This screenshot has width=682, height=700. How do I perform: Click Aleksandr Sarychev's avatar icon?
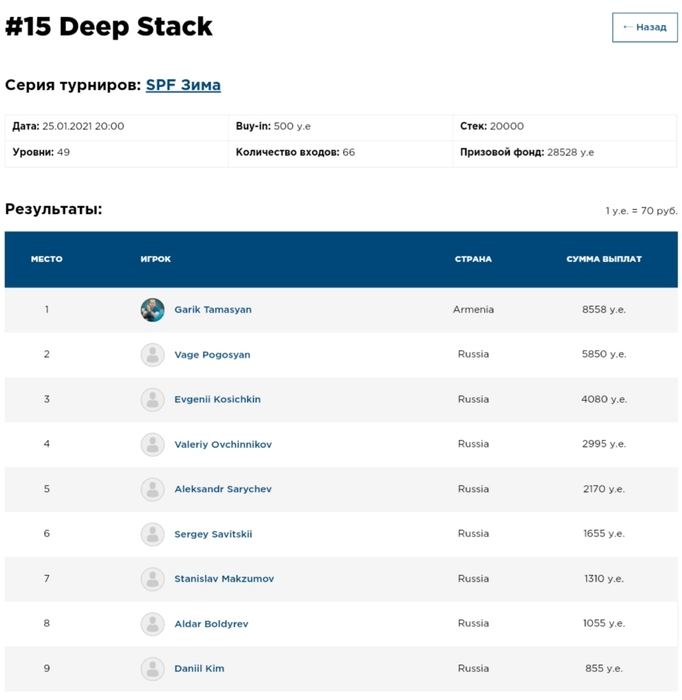click(x=152, y=489)
